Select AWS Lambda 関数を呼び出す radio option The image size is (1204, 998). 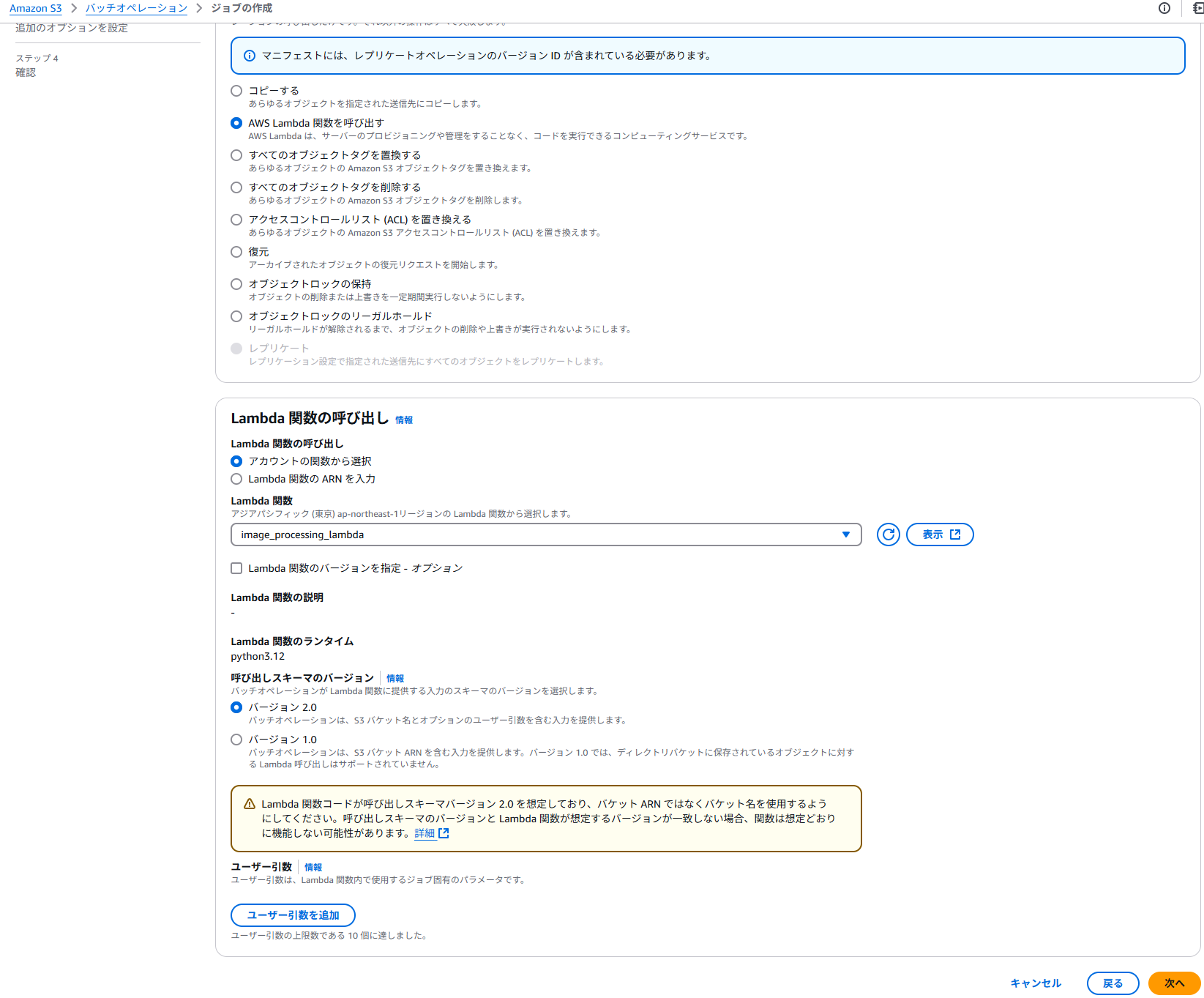pos(236,123)
